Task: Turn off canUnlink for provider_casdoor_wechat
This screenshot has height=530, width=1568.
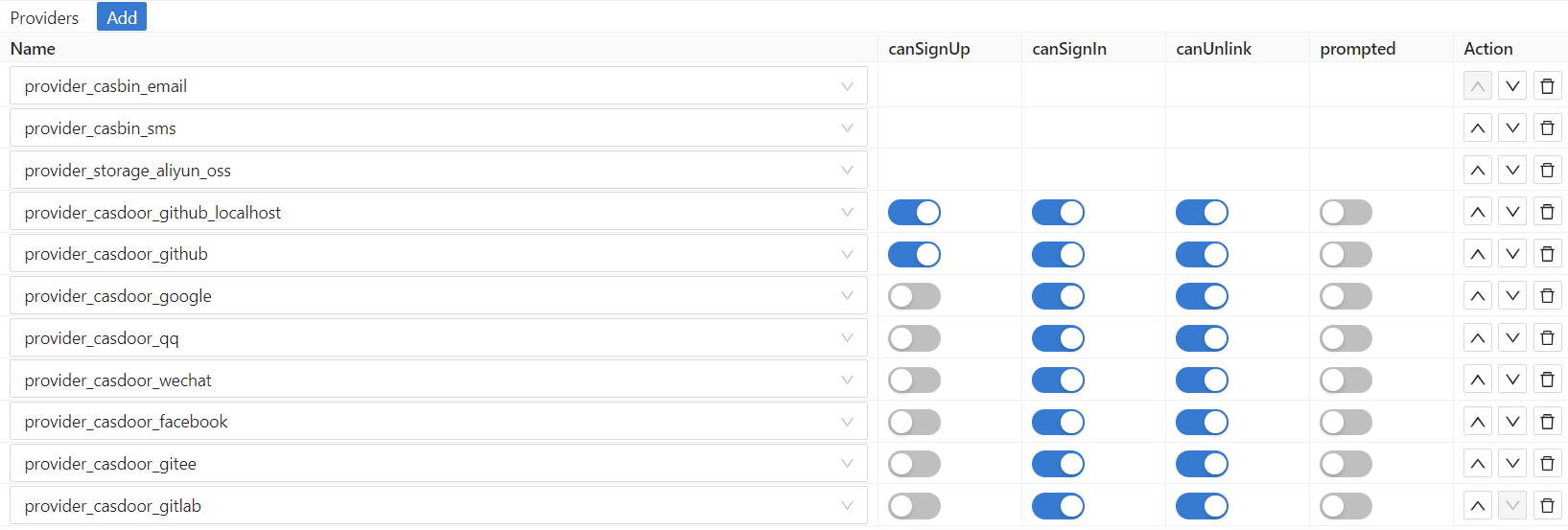Action: point(1202,380)
